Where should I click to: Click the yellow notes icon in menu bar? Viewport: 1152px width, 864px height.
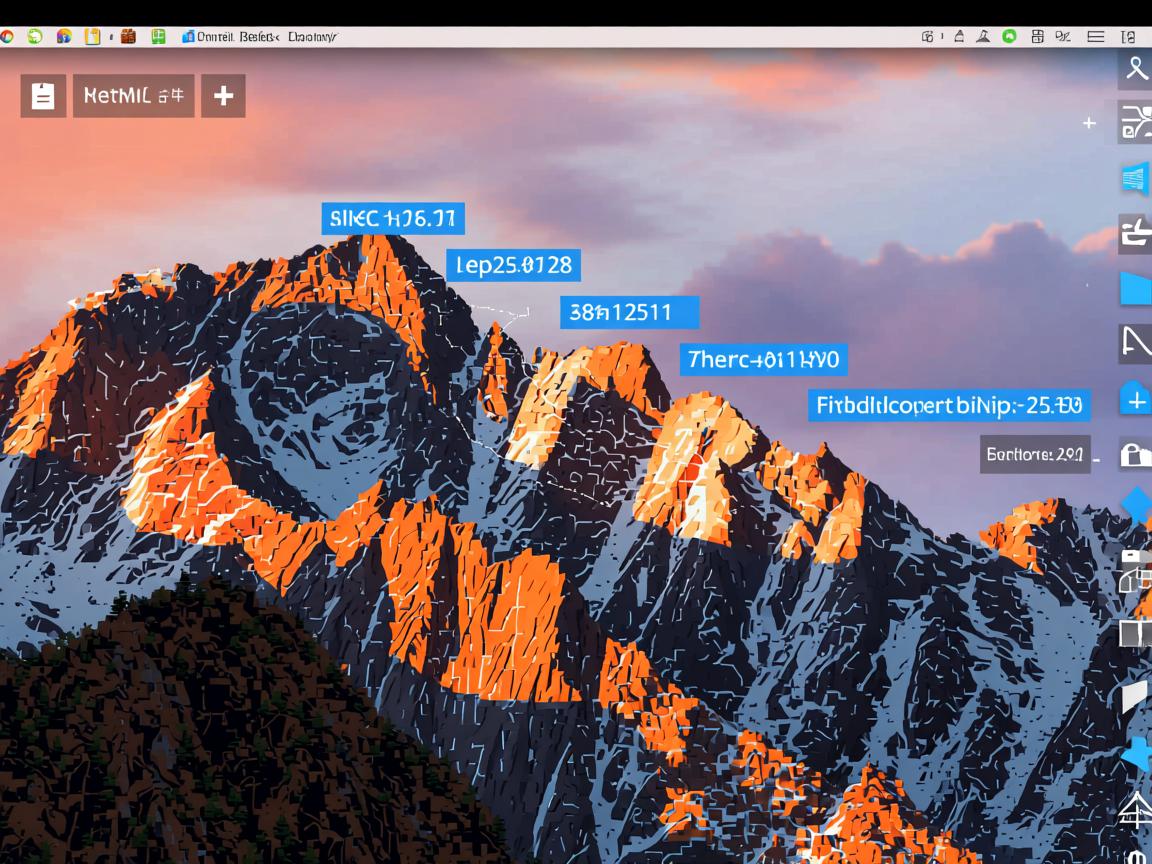[92, 37]
